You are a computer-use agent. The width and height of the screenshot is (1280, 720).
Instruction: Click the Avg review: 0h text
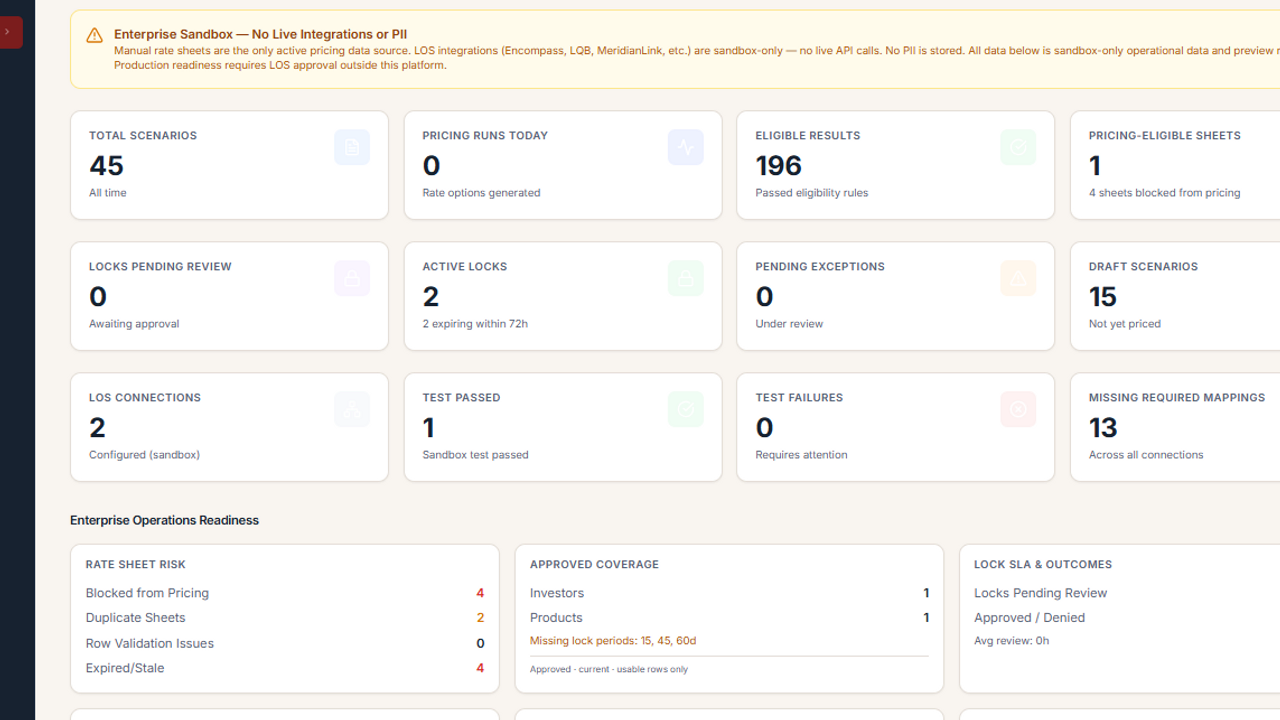click(1011, 641)
